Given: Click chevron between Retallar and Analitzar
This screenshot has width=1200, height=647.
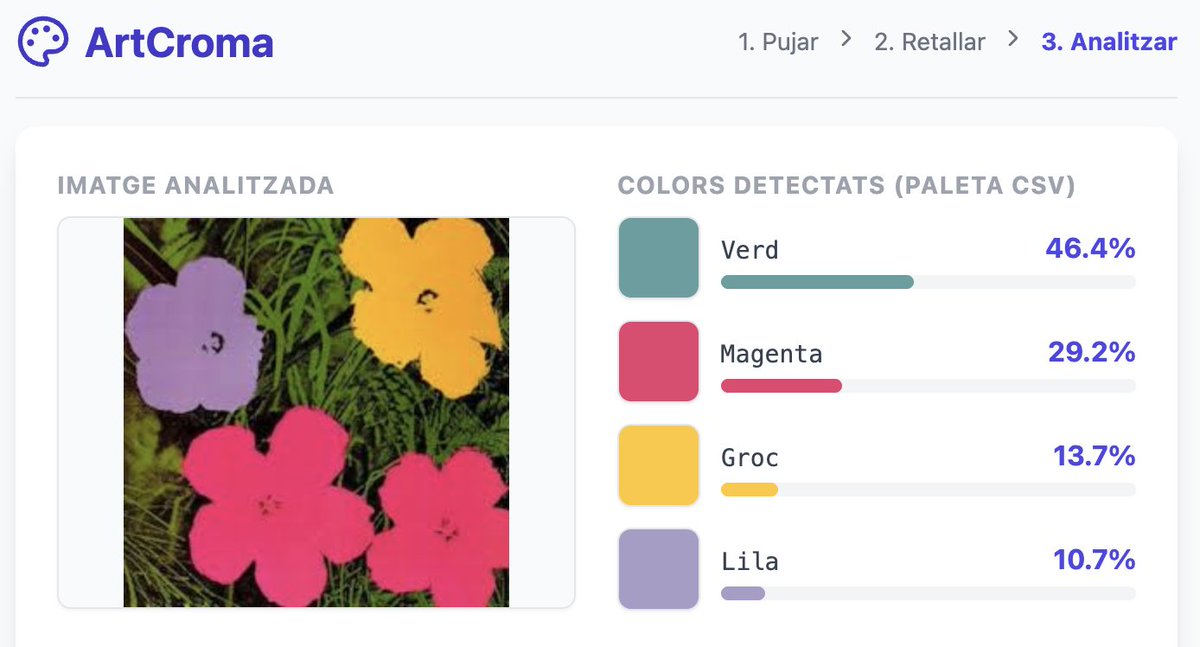Looking at the screenshot, I should [1013, 39].
